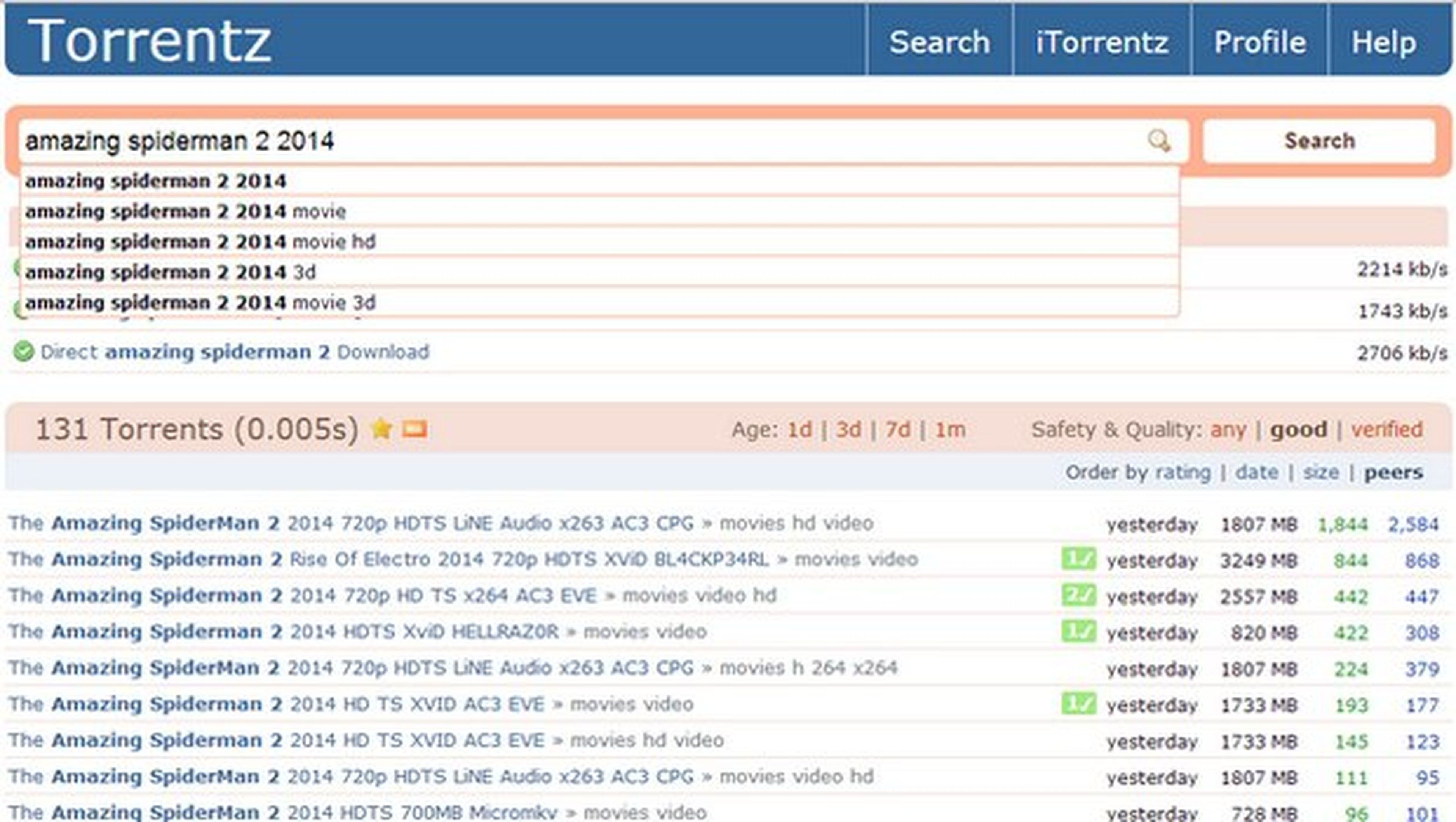The width and height of the screenshot is (1456, 822).
Task: Click peer count 2,584
Action: (1414, 525)
